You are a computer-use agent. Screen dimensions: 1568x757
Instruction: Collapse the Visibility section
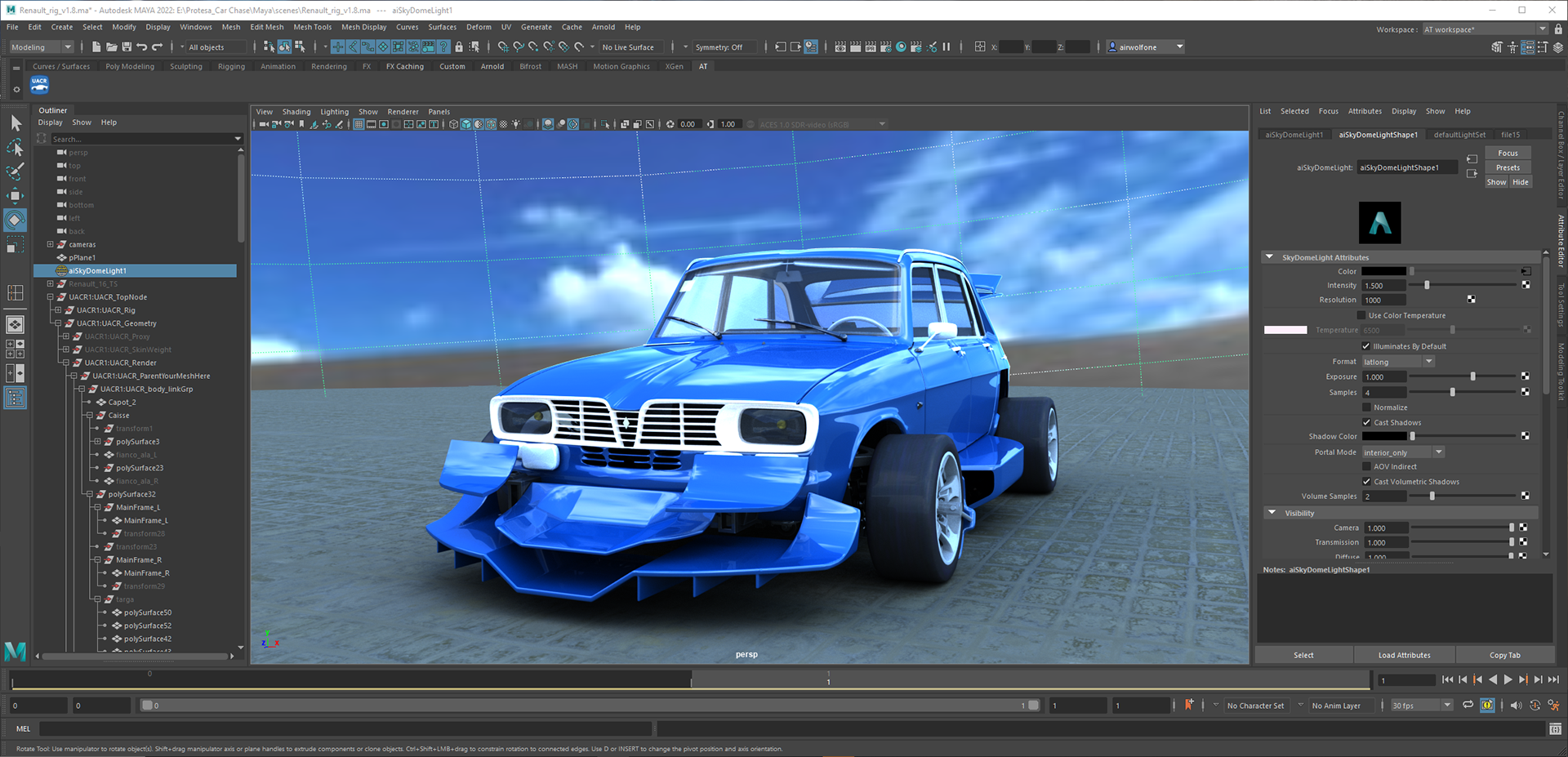tap(1272, 513)
